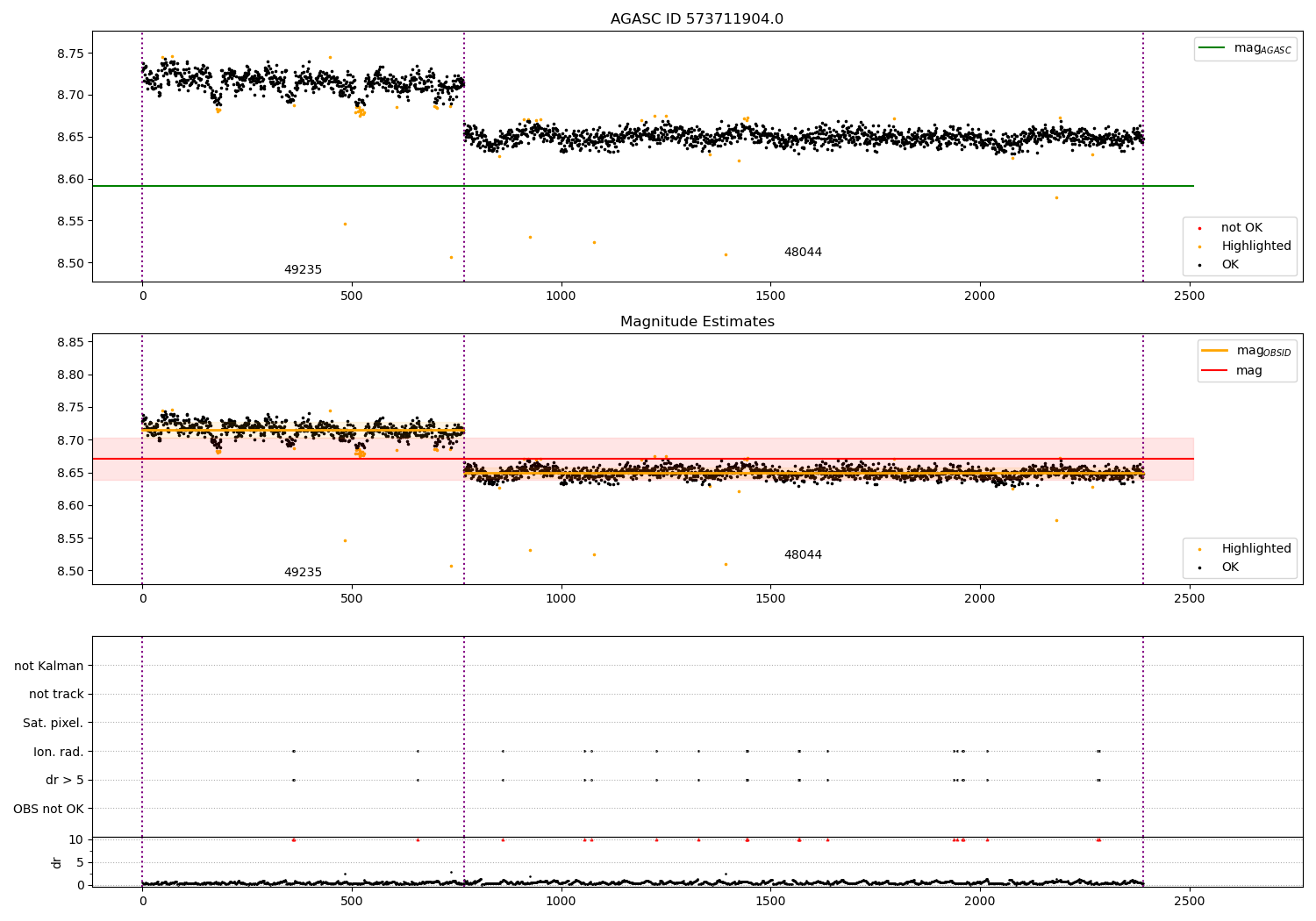Click the mag OBSID legend label
Image resolution: width=1316 pixels, height=921 pixels.
coord(1263,351)
